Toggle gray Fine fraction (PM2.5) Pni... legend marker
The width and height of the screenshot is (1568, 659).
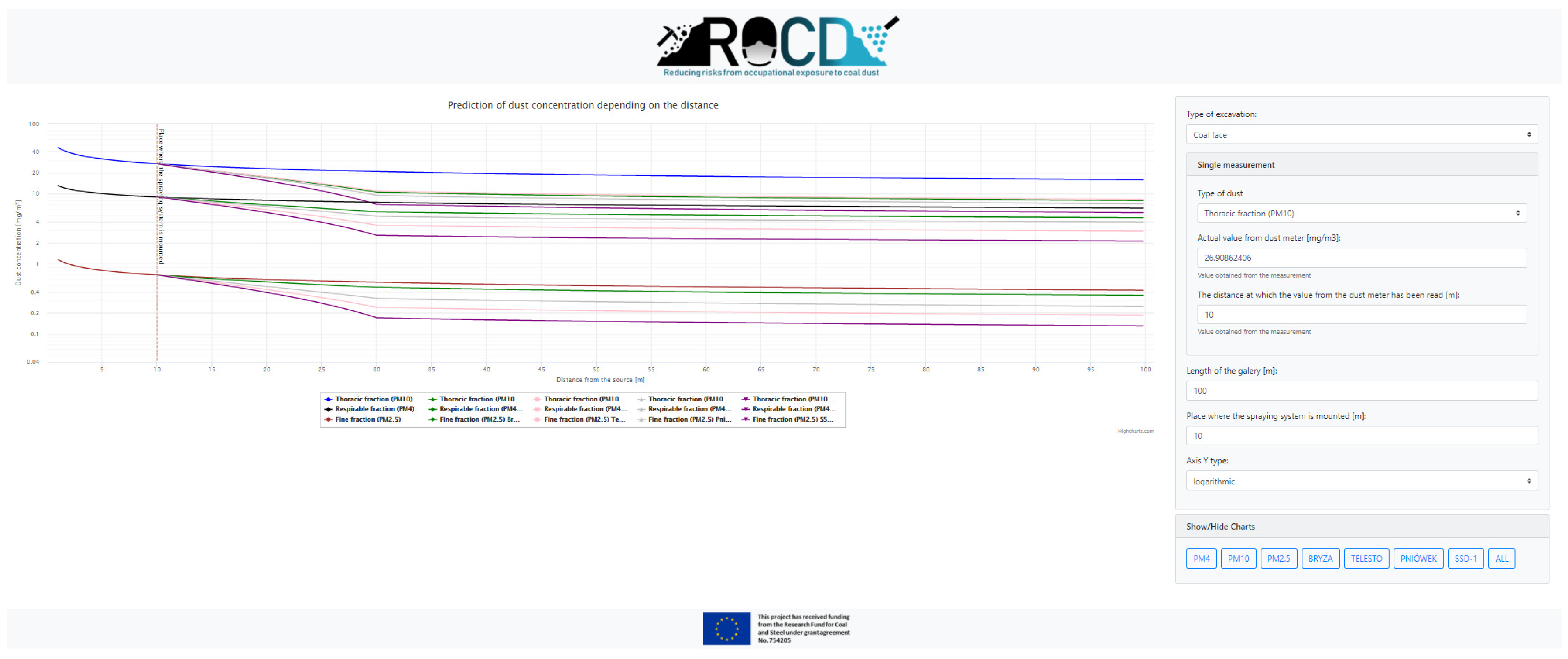pos(641,419)
